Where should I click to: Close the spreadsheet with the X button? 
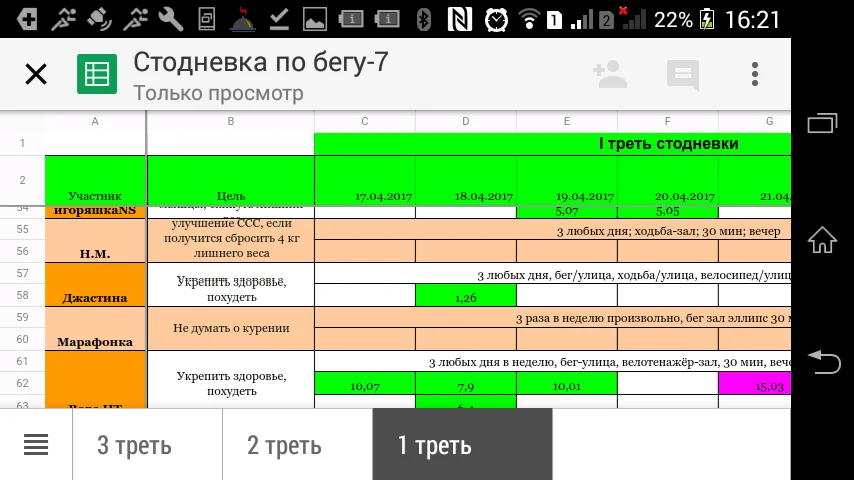[36, 74]
